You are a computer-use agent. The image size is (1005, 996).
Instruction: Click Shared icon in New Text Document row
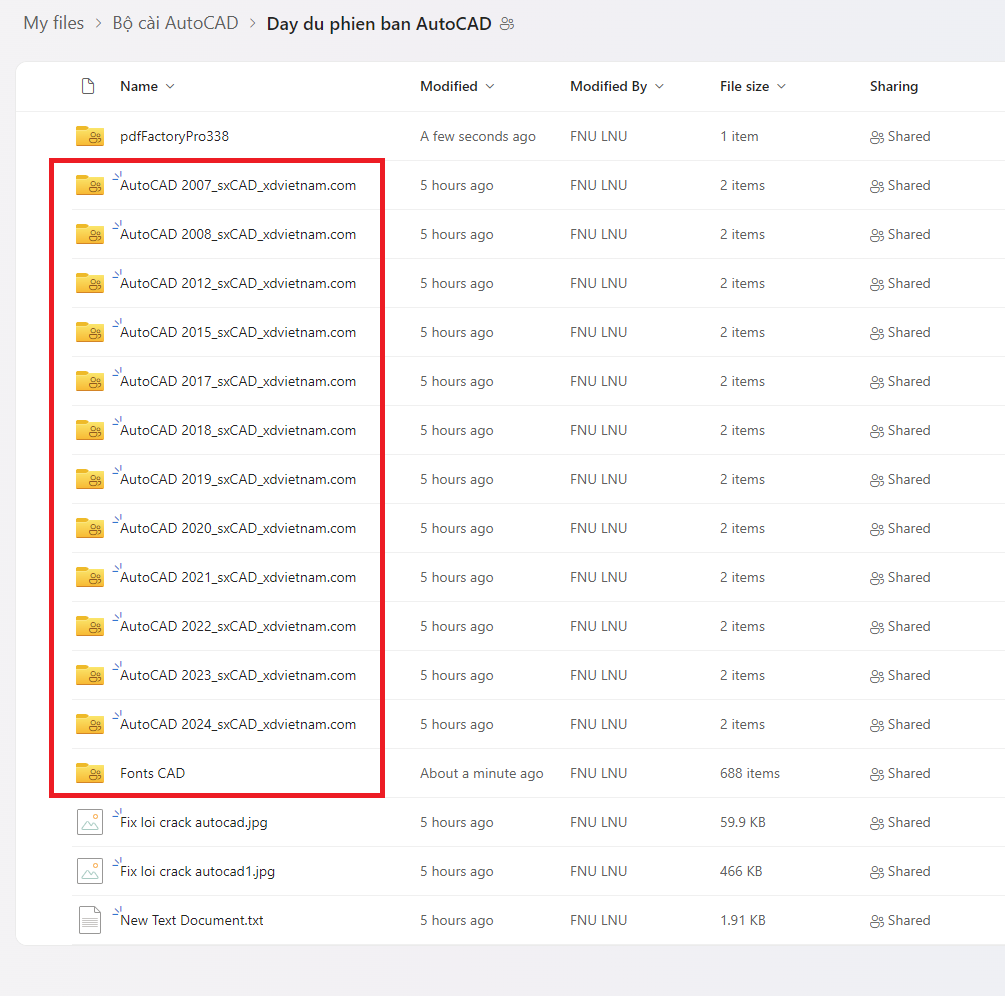[x=876, y=921]
